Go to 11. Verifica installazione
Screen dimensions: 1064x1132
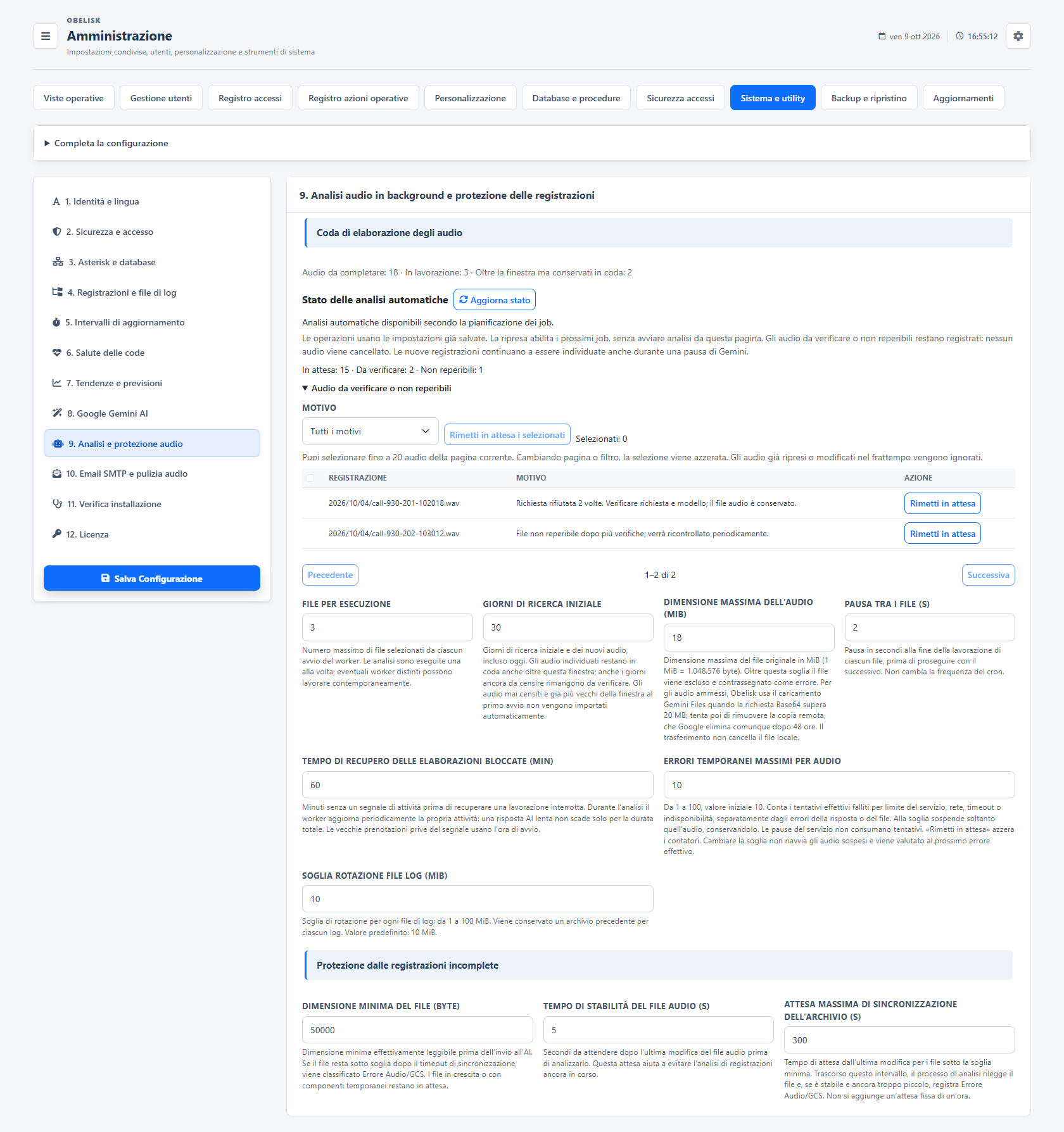[152, 504]
